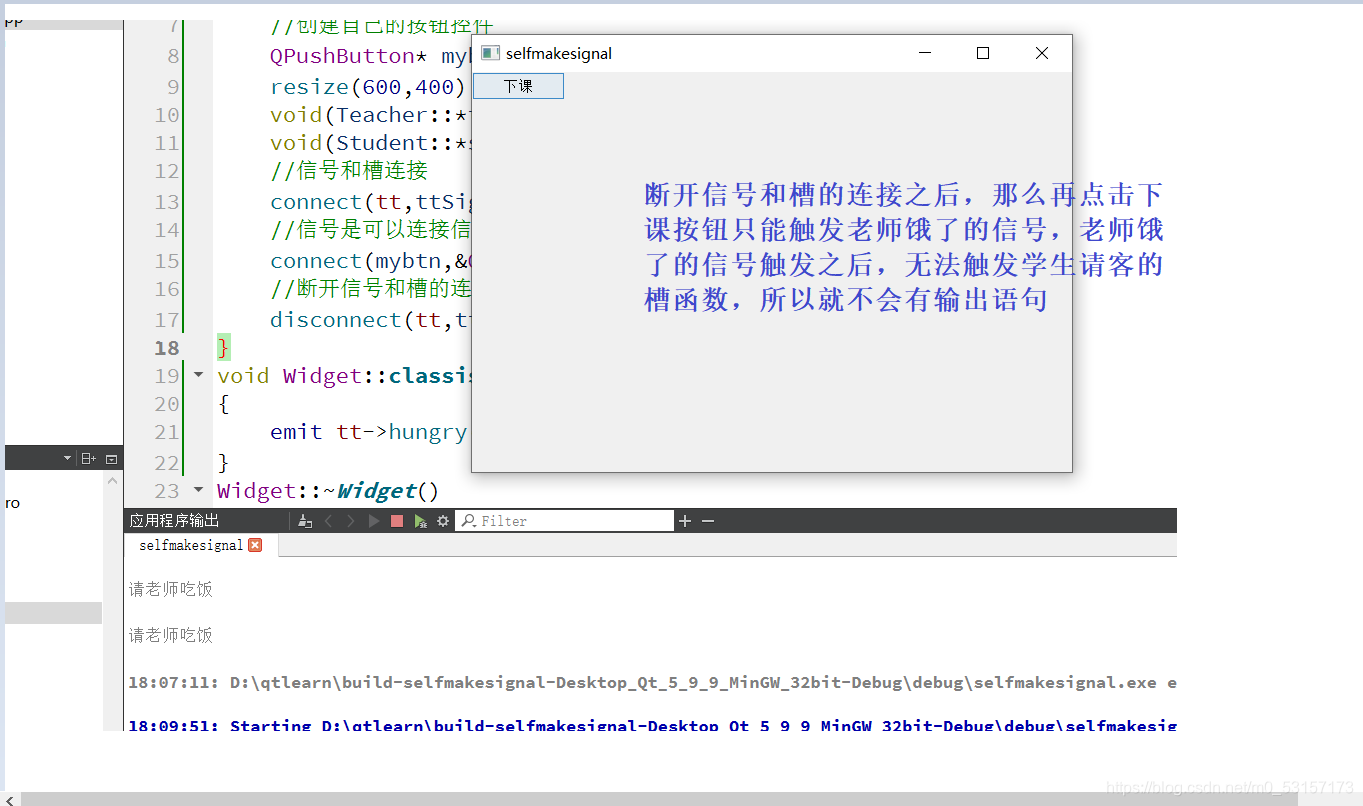Click the second 请老师吃饭 output line
1363x806 pixels.
pyautogui.click(x=171, y=635)
